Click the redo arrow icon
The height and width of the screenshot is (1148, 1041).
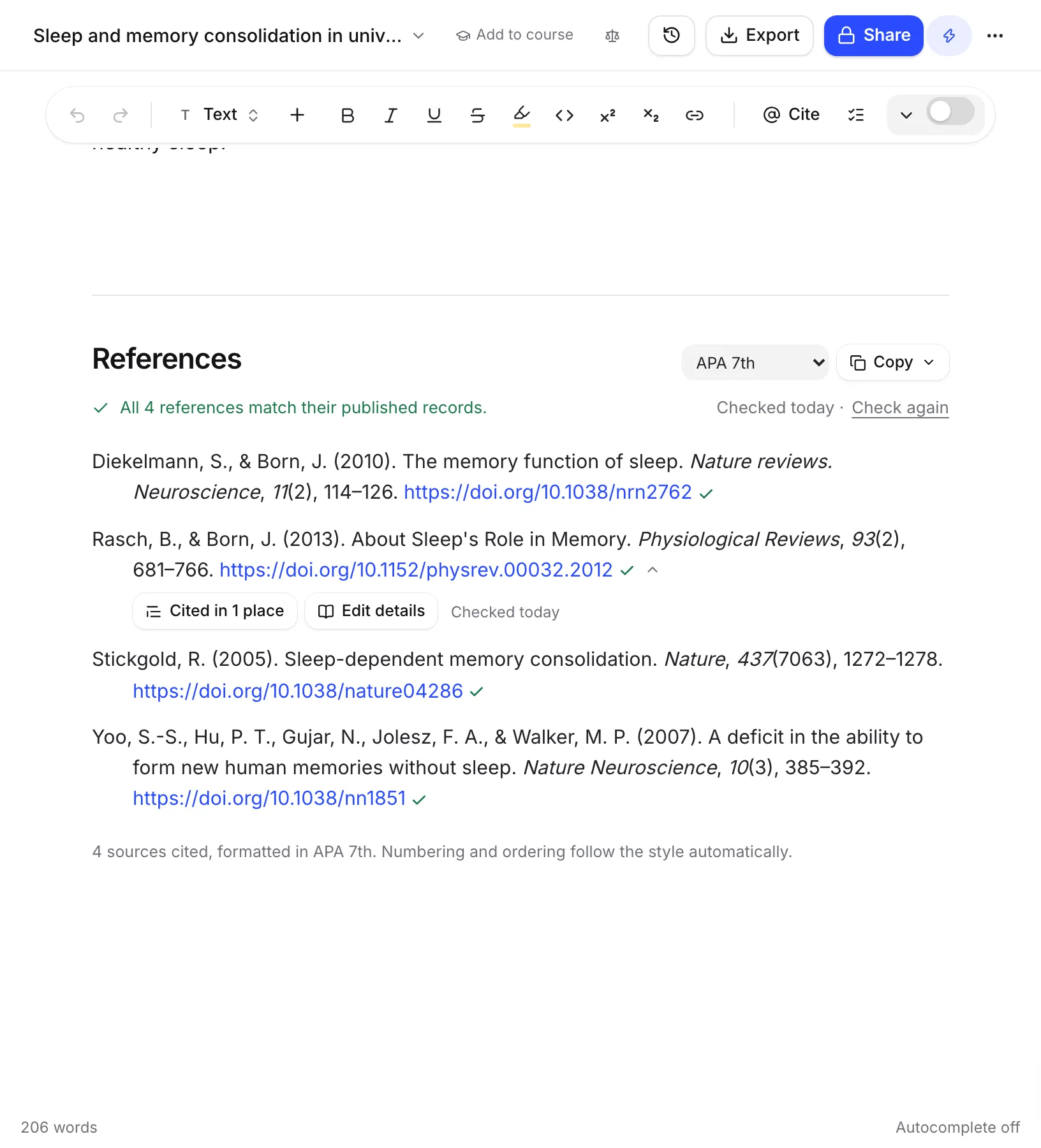[121, 115]
